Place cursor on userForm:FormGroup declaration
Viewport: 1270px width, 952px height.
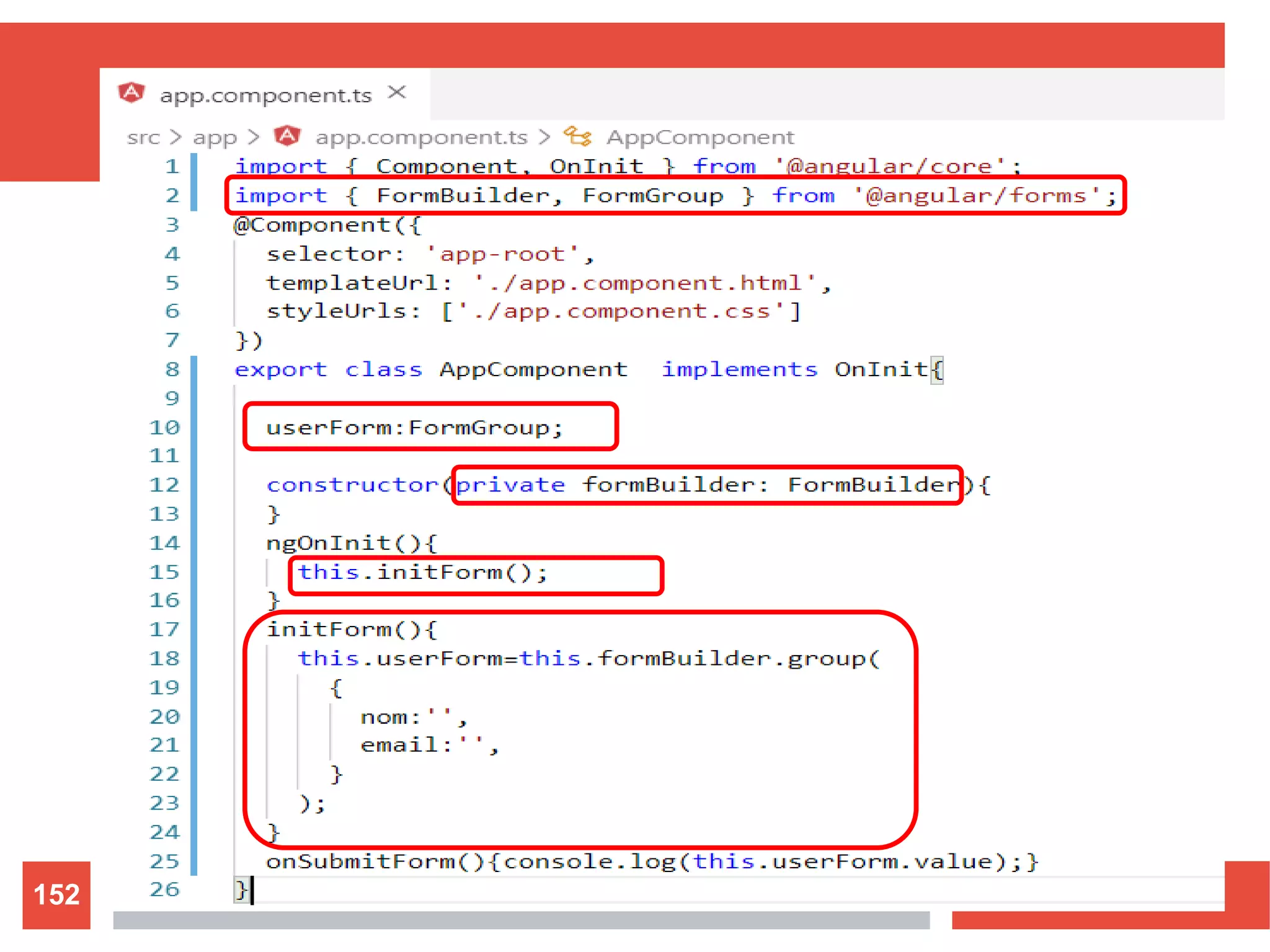pyautogui.click(x=414, y=428)
